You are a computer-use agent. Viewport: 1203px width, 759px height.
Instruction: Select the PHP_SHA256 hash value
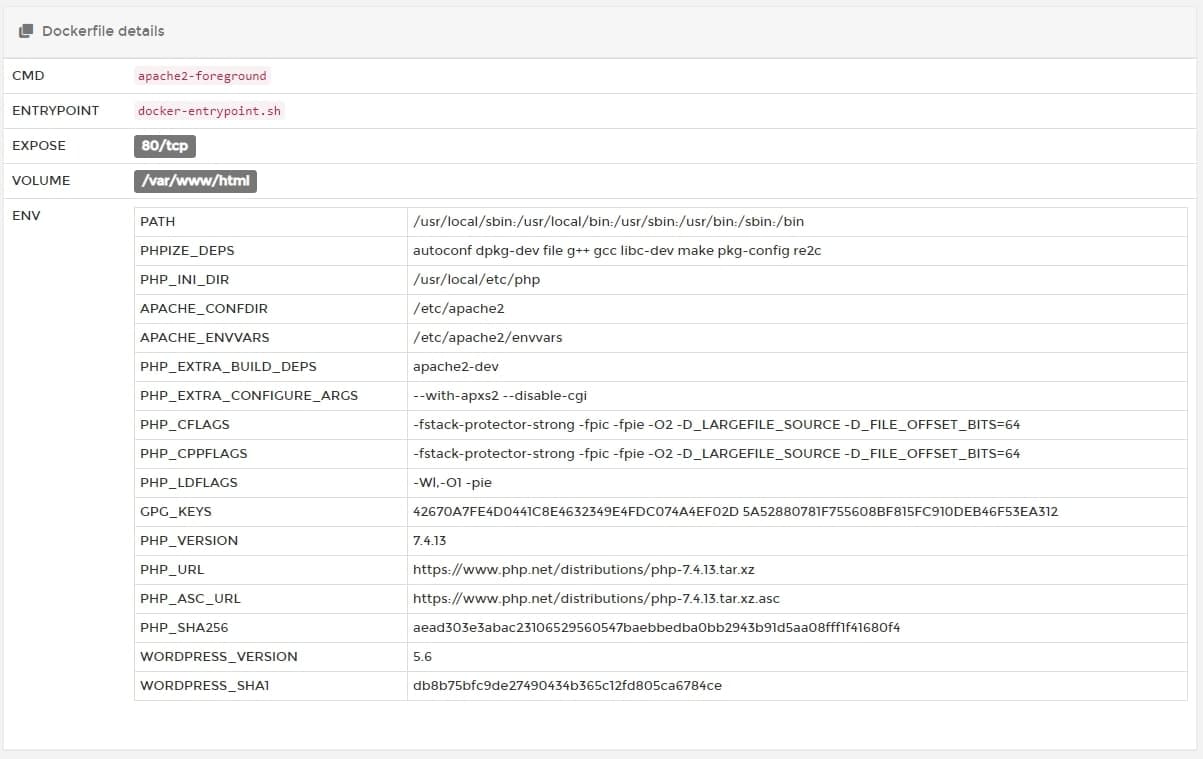coord(656,627)
